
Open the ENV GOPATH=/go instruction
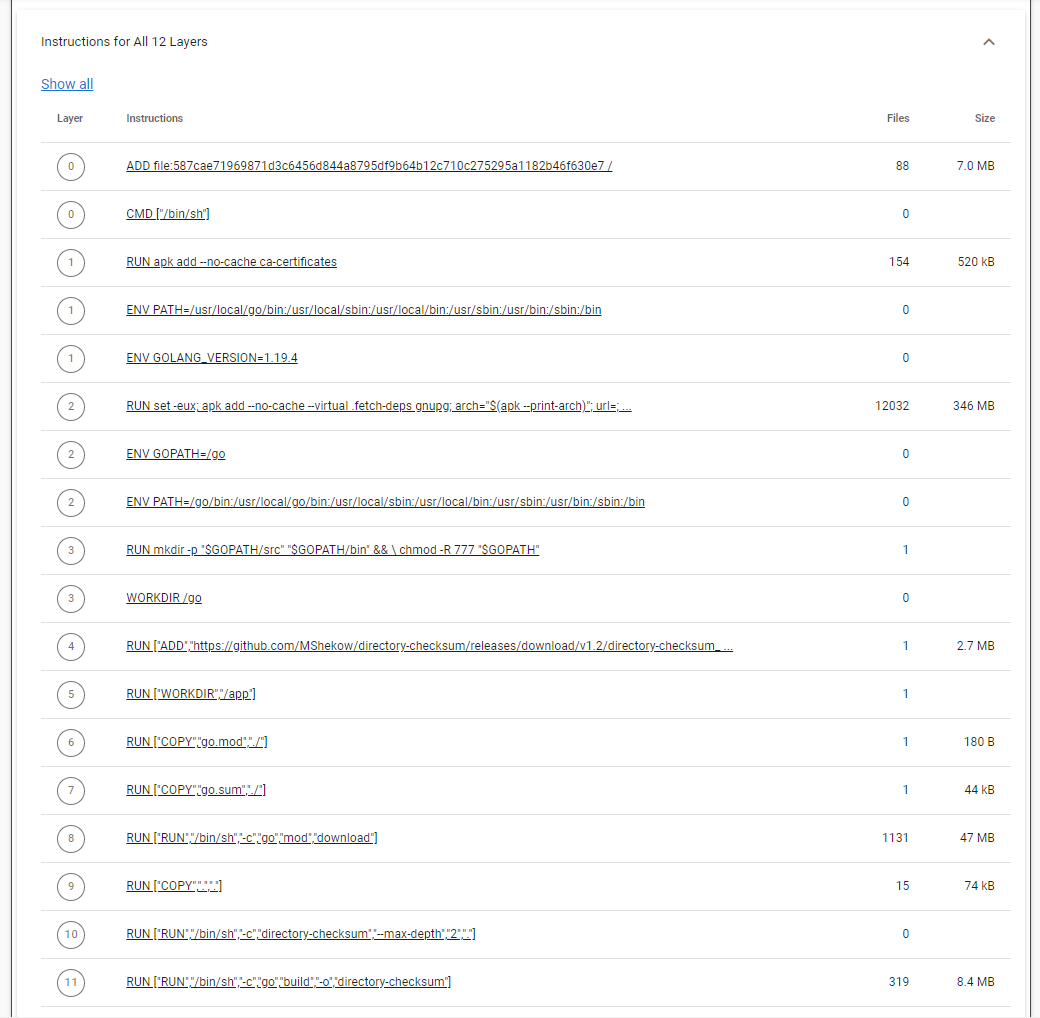pos(176,454)
